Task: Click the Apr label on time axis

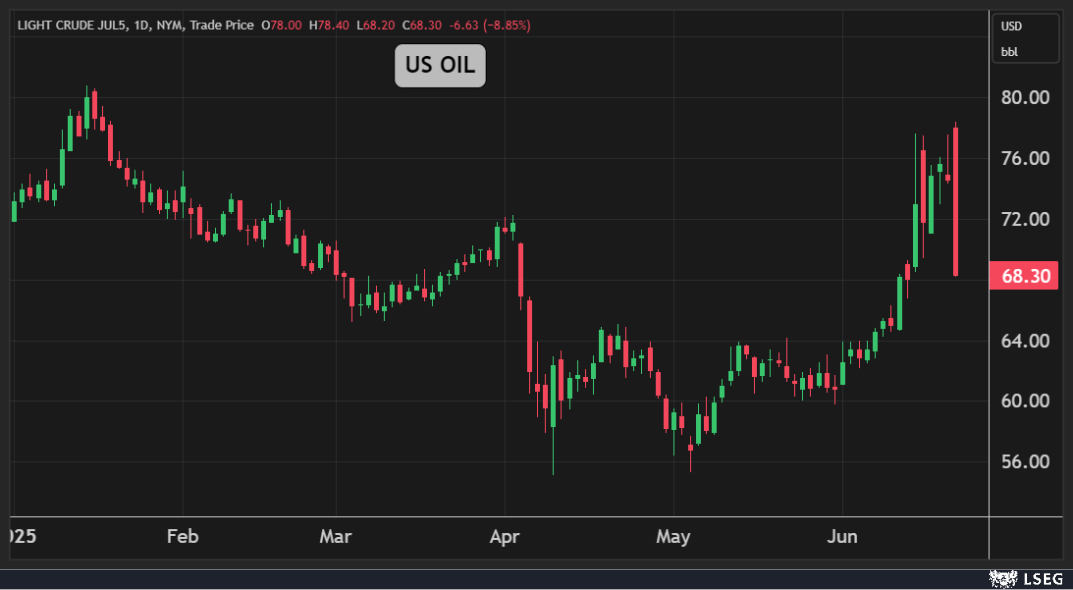Action: [504, 537]
